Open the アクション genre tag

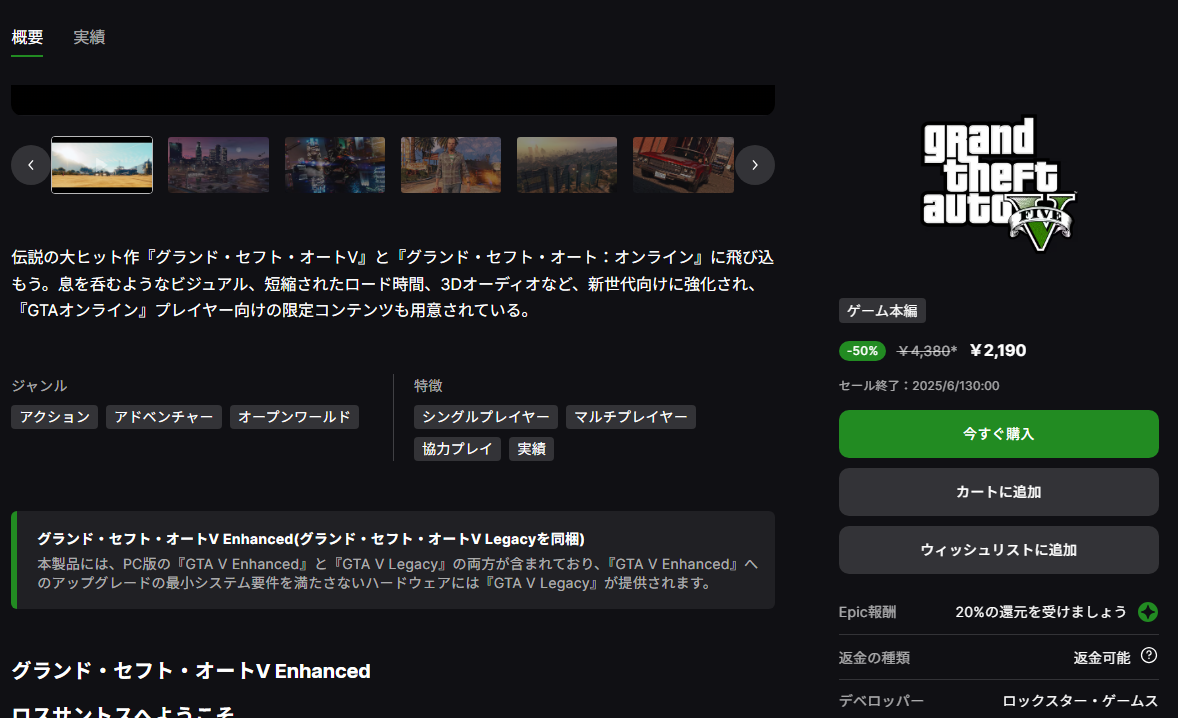click(55, 417)
